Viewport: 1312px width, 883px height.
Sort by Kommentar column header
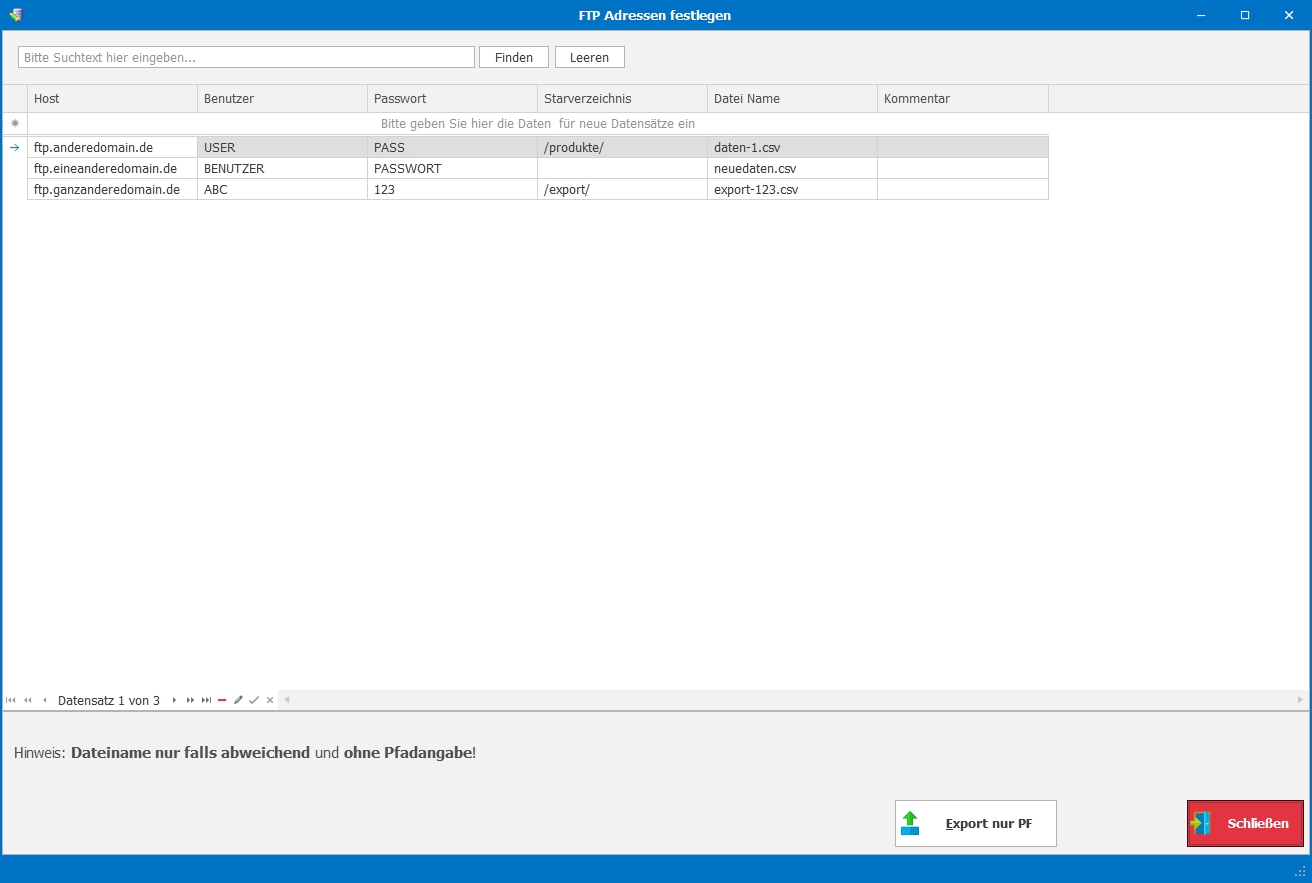coord(963,99)
